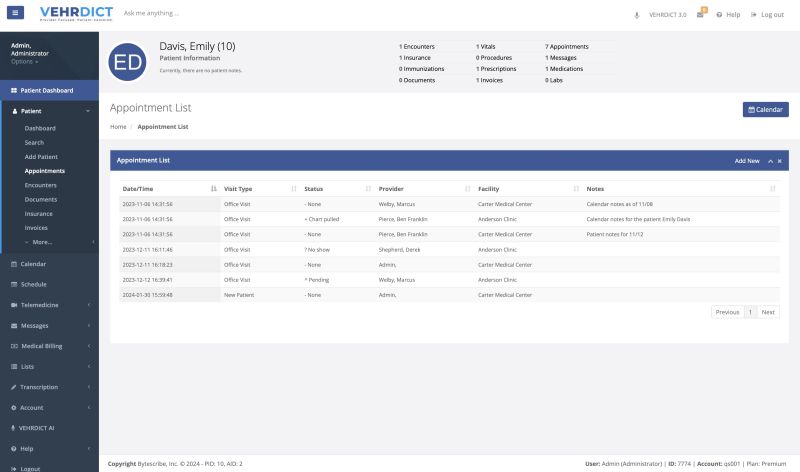Click Log out in top bar

pos(767,15)
